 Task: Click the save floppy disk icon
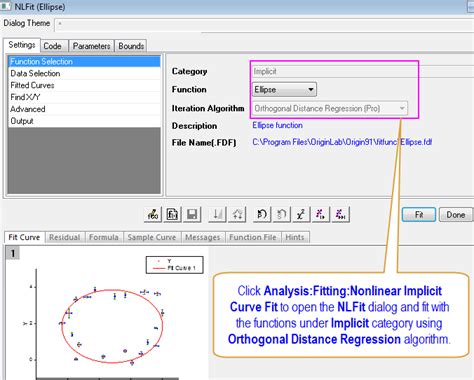pyautogui.click(x=192, y=214)
